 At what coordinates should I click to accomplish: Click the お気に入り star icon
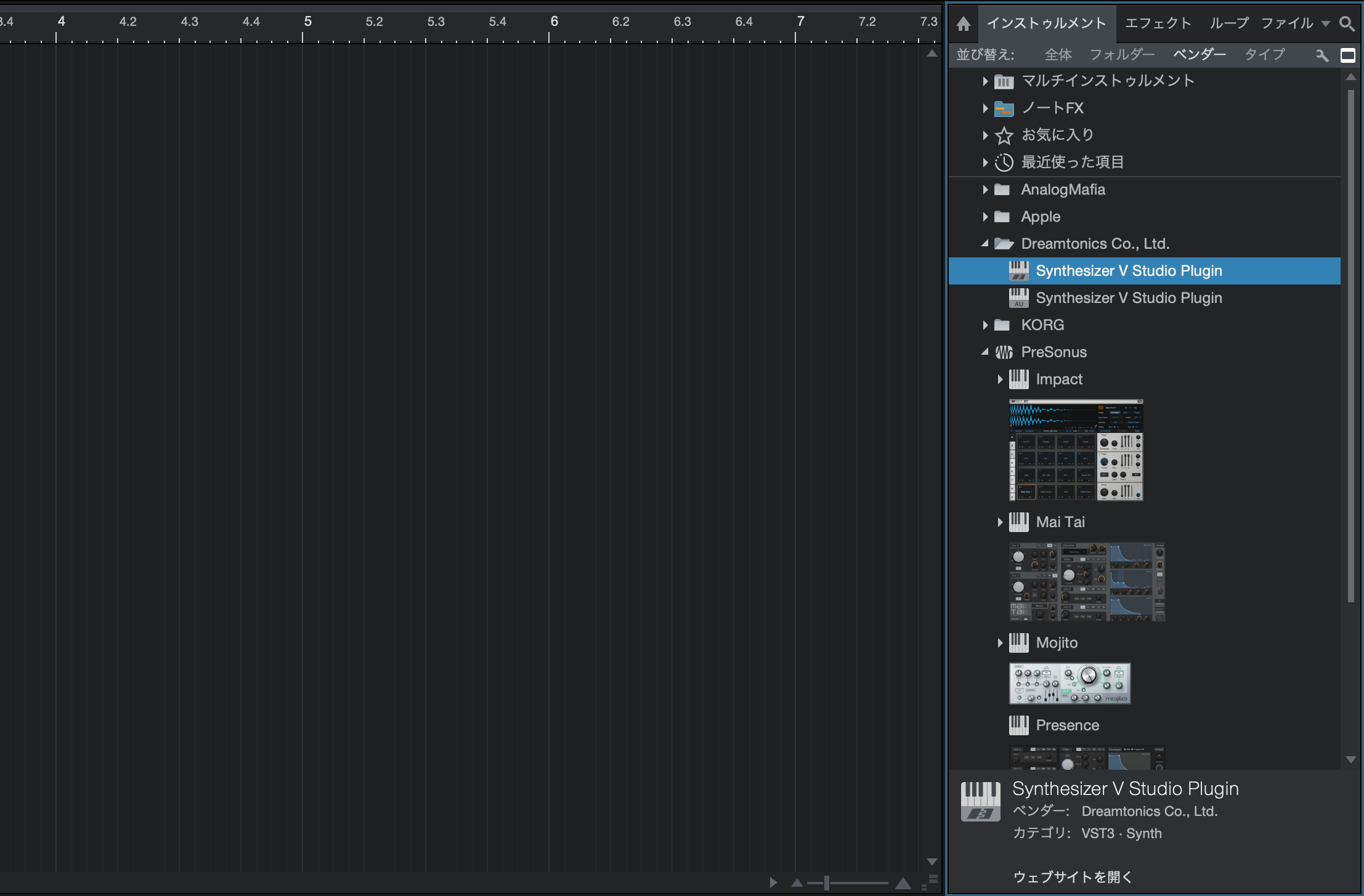click(1004, 135)
